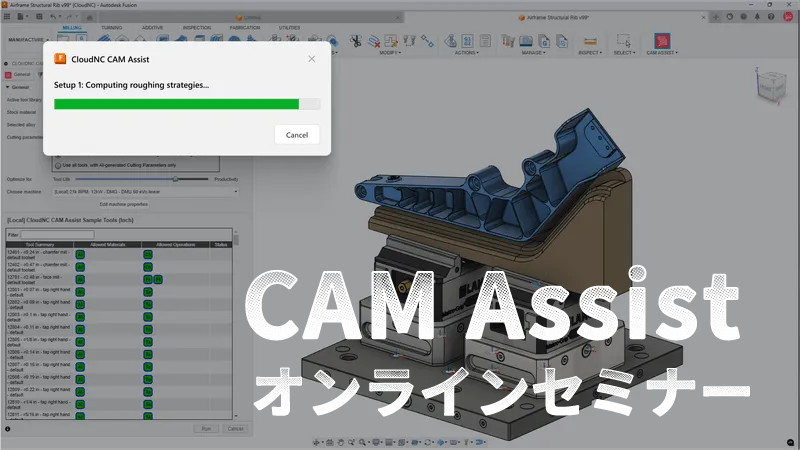The height and width of the screenshot is (450, 800).
Task: Open the user profile avatar
Action: (x=788, y=17)
